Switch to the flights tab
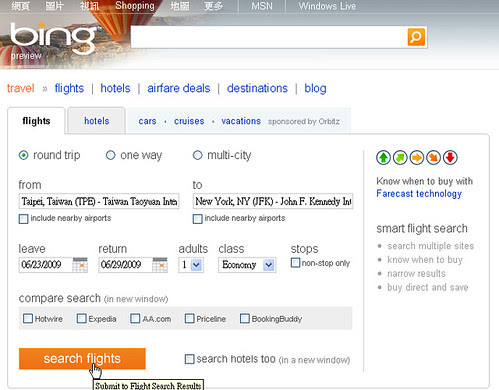The image size is (499, 390). click(x=36, y=121)
